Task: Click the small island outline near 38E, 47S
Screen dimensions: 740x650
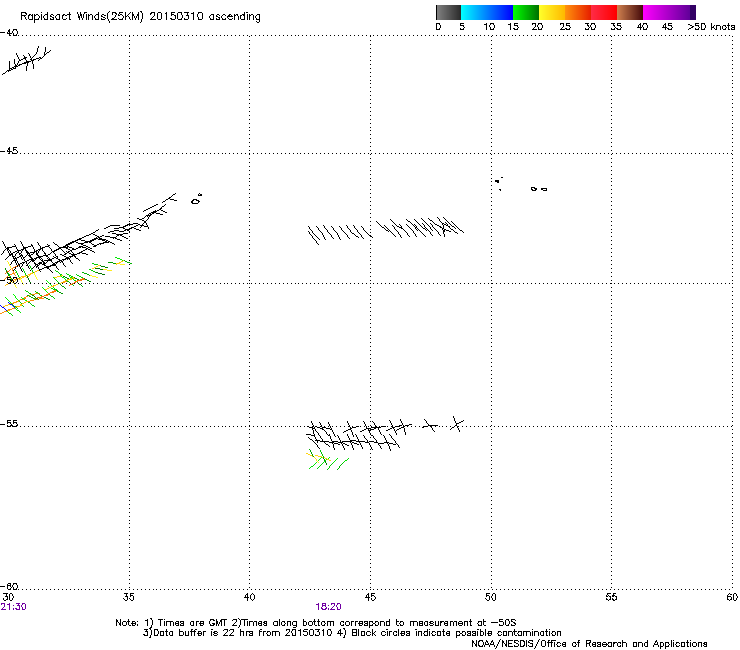Action: click(196, 200)
